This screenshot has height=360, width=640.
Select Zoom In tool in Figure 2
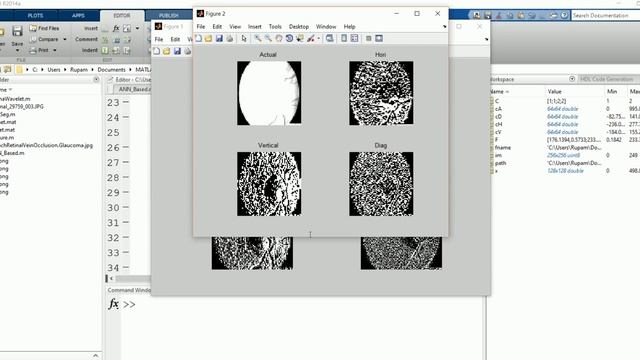pyautogui.click(x=258, y=38)
